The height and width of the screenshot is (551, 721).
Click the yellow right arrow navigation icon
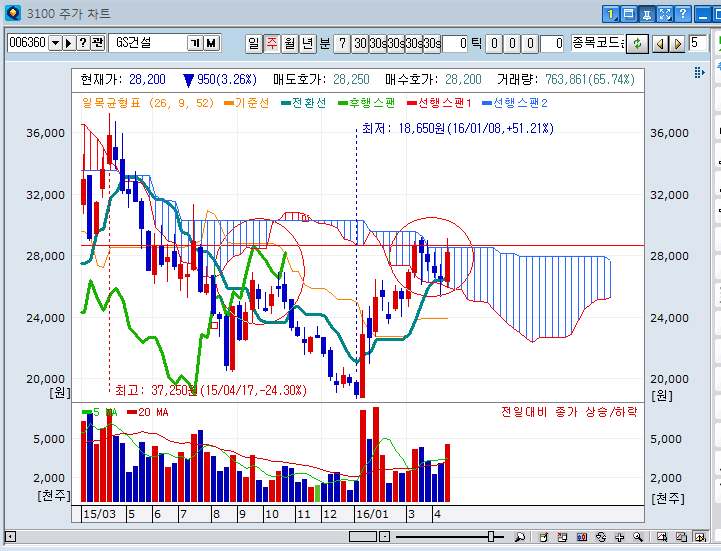[676, 43]
